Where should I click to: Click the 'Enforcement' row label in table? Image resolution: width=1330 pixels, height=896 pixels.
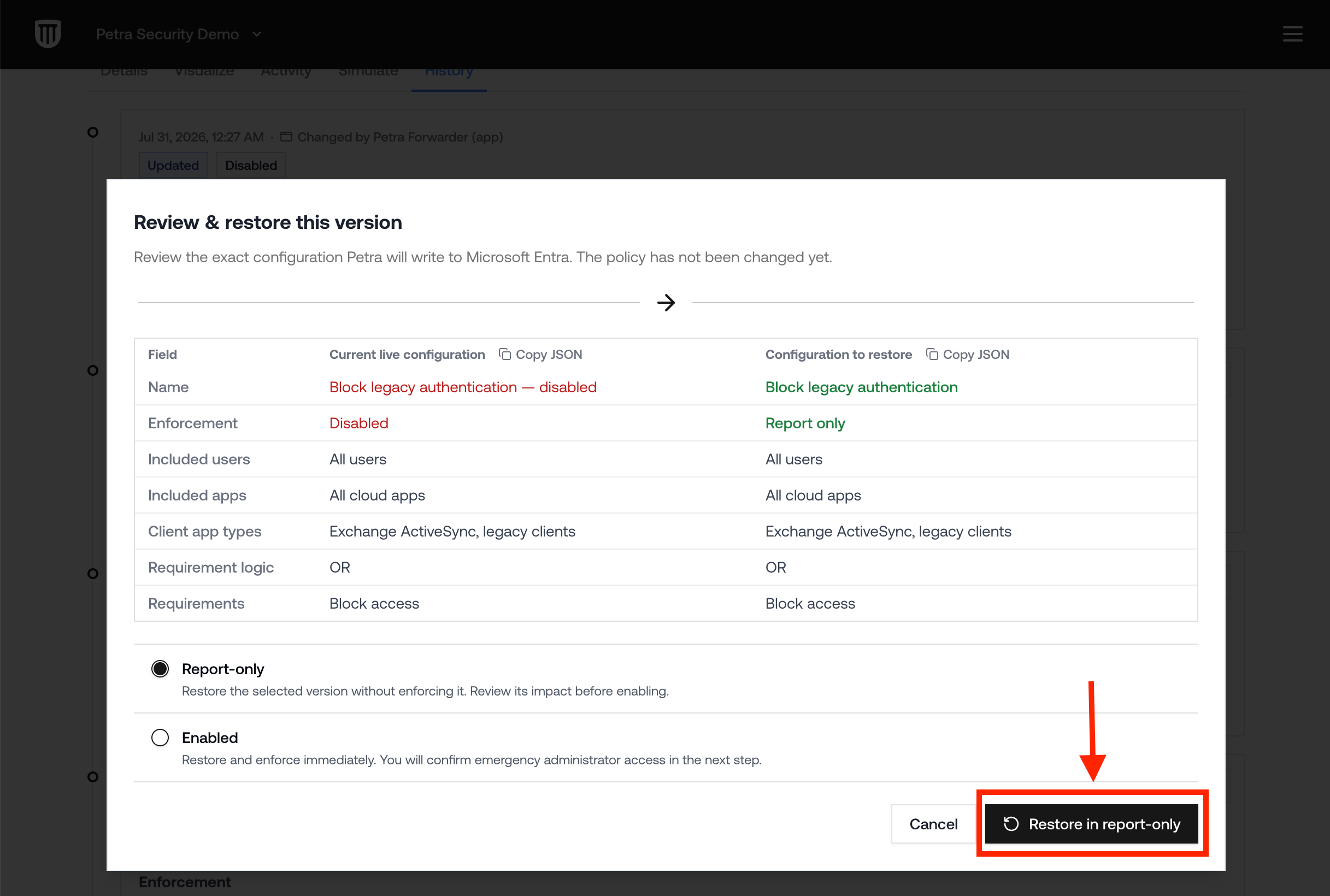coord(192,423)
